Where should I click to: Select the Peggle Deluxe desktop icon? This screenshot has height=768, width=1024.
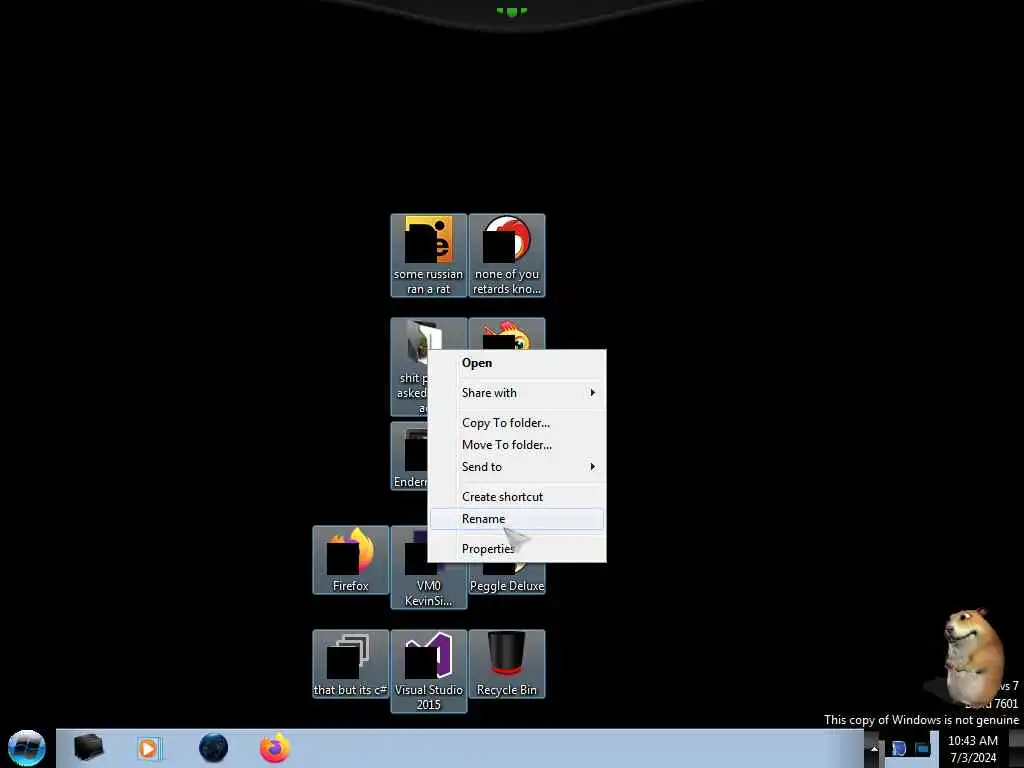[507, 579]
